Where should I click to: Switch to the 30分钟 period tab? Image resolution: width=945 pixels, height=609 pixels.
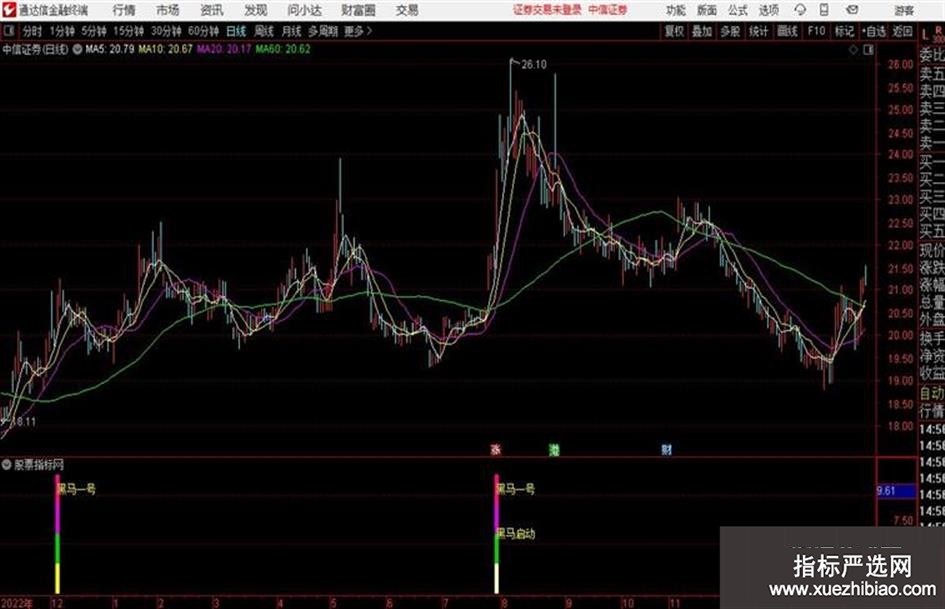click(x=166, y=31)
